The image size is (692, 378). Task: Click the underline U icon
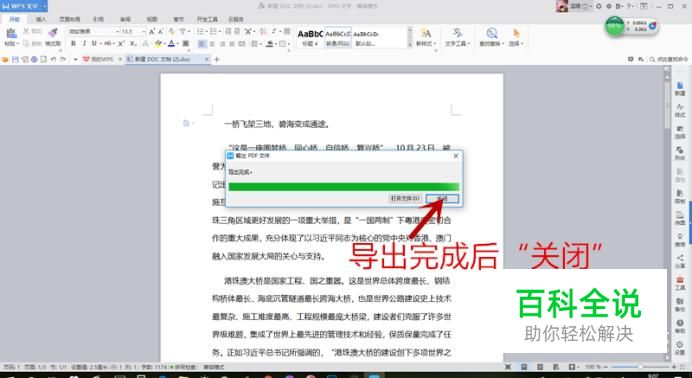click(94, 44)
